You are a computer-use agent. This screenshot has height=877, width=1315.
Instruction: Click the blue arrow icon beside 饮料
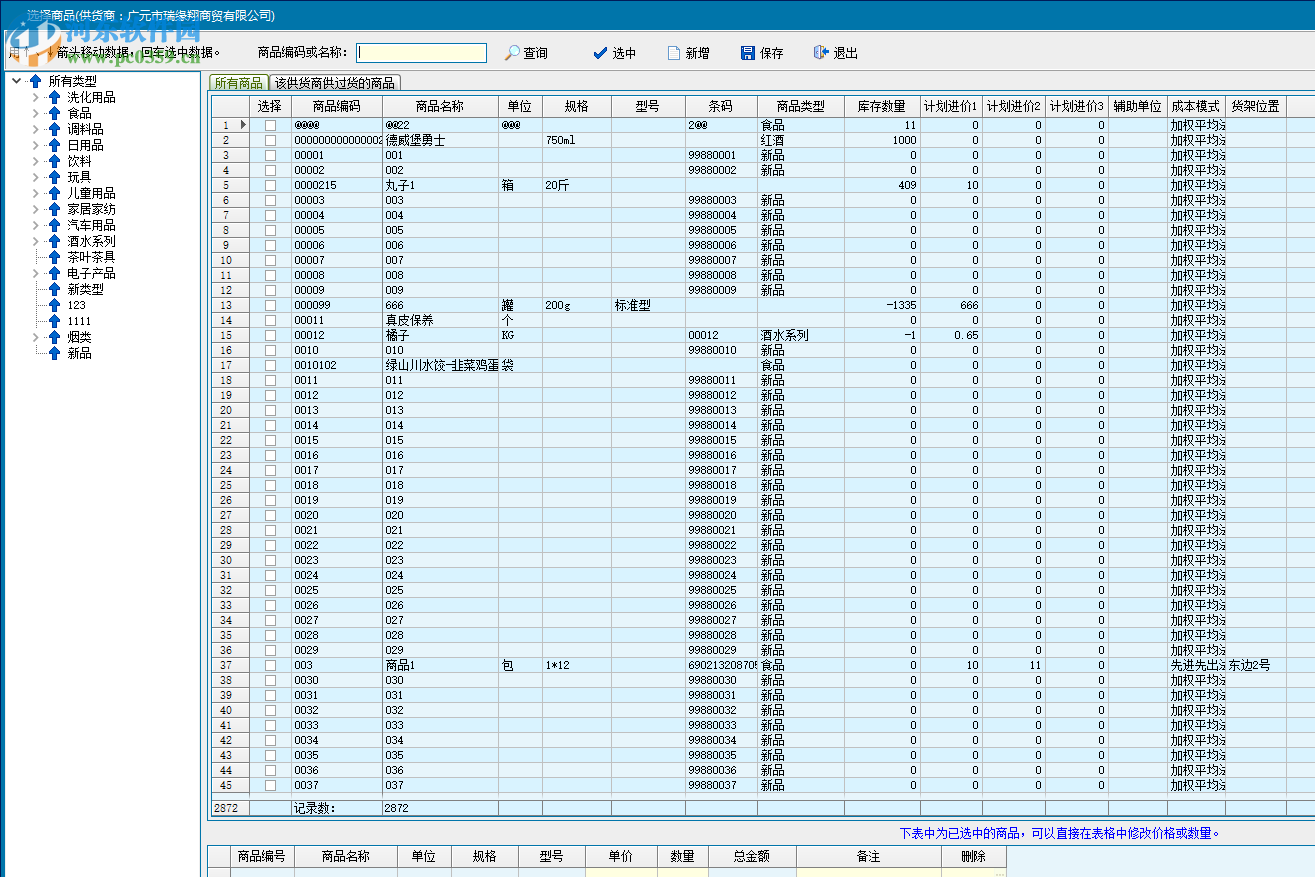(54, 161)
